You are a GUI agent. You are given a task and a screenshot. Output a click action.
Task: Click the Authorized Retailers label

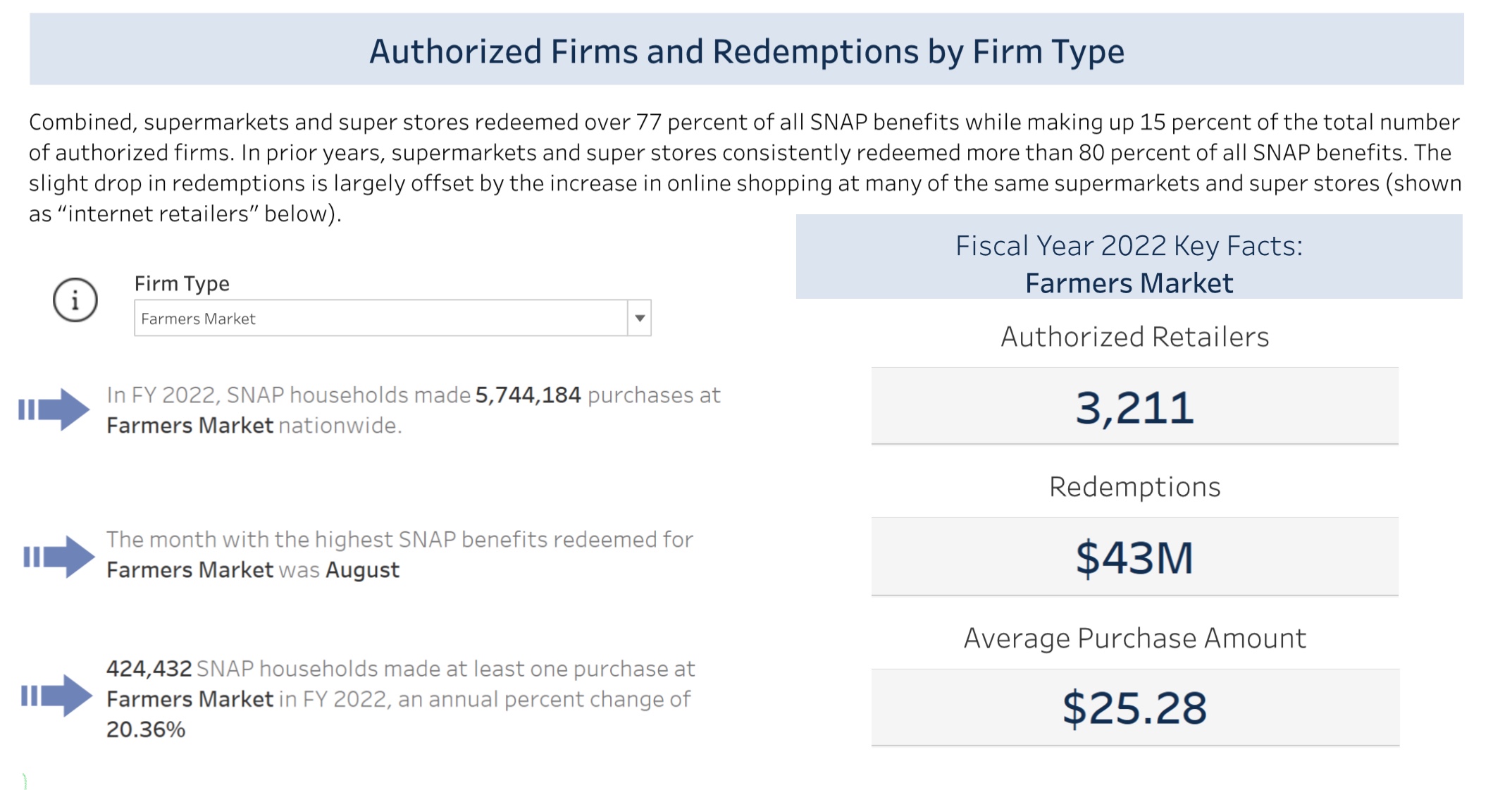(1134, 337)
